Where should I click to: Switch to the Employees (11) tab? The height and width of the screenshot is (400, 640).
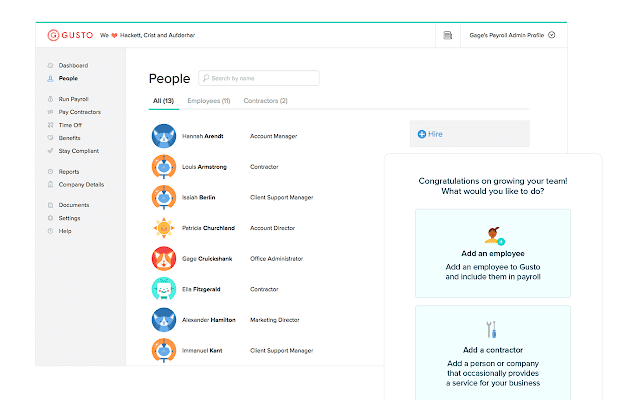[x=209, y=101]
